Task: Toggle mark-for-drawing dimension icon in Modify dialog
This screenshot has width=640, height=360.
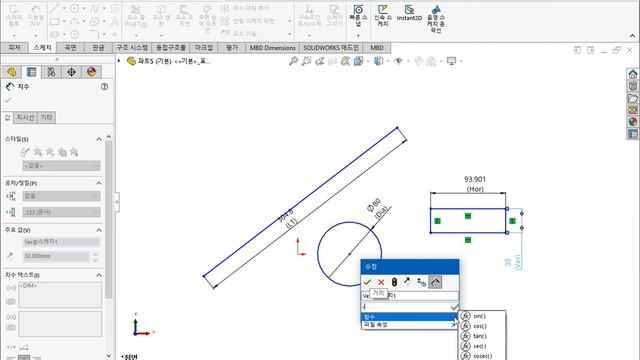Action: click(x=436, y=282)
